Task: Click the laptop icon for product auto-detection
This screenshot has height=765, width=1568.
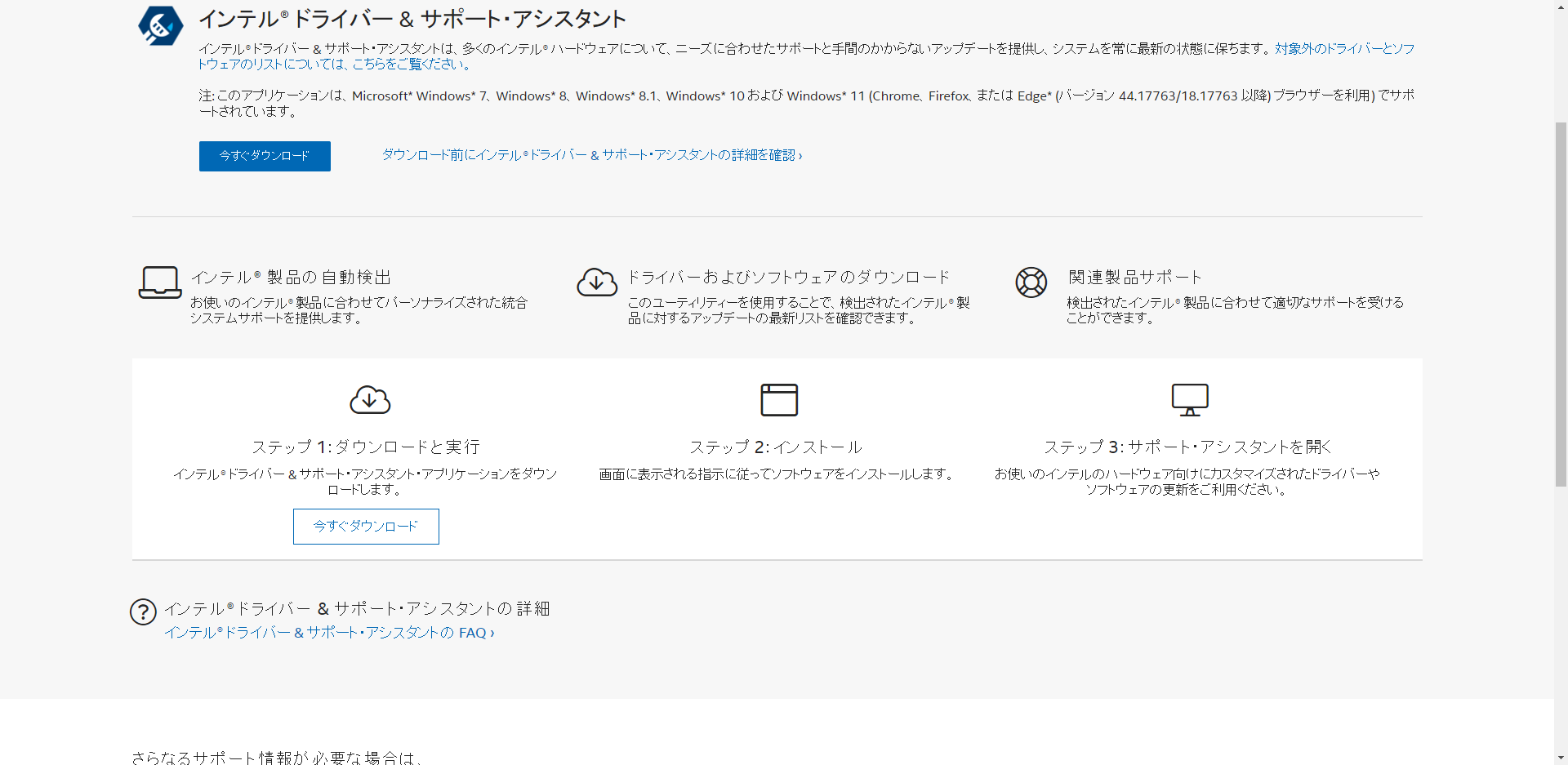Action: click(160, 282)
